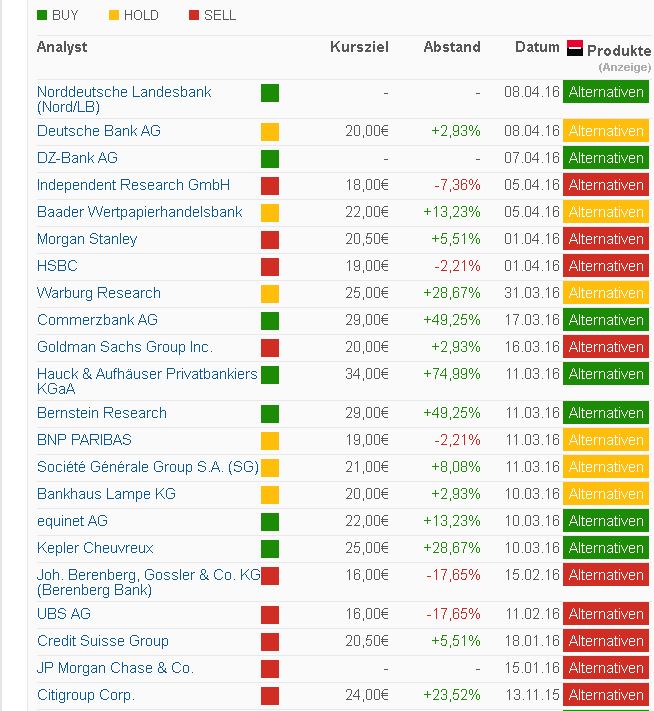Screen dimensions: 654x711
Task: Sort by the Datum column header
Action: click(x=537, y=47)
